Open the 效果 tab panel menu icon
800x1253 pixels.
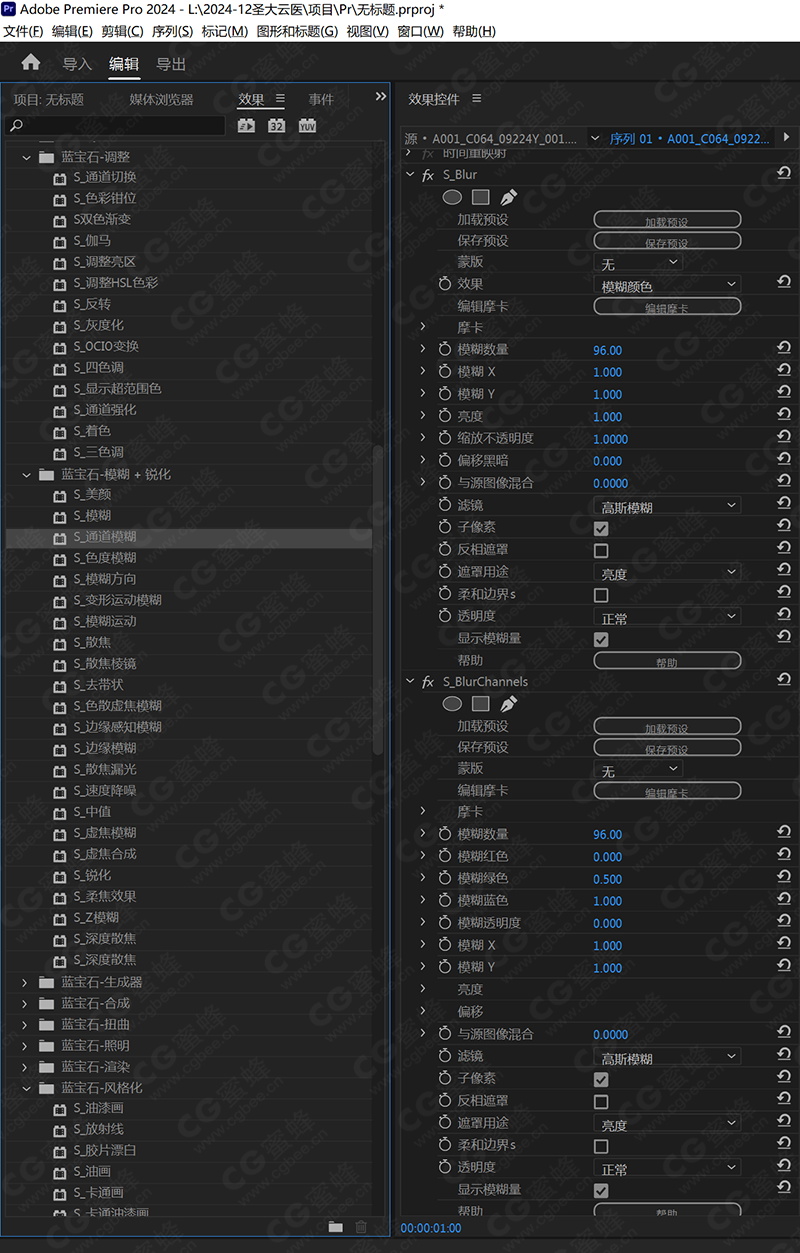(280, 99)
